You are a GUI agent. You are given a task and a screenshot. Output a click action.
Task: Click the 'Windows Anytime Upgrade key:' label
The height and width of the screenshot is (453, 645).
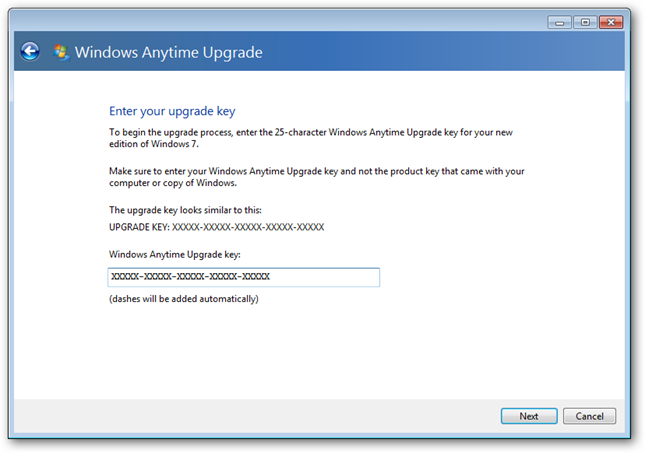[174, 255]
